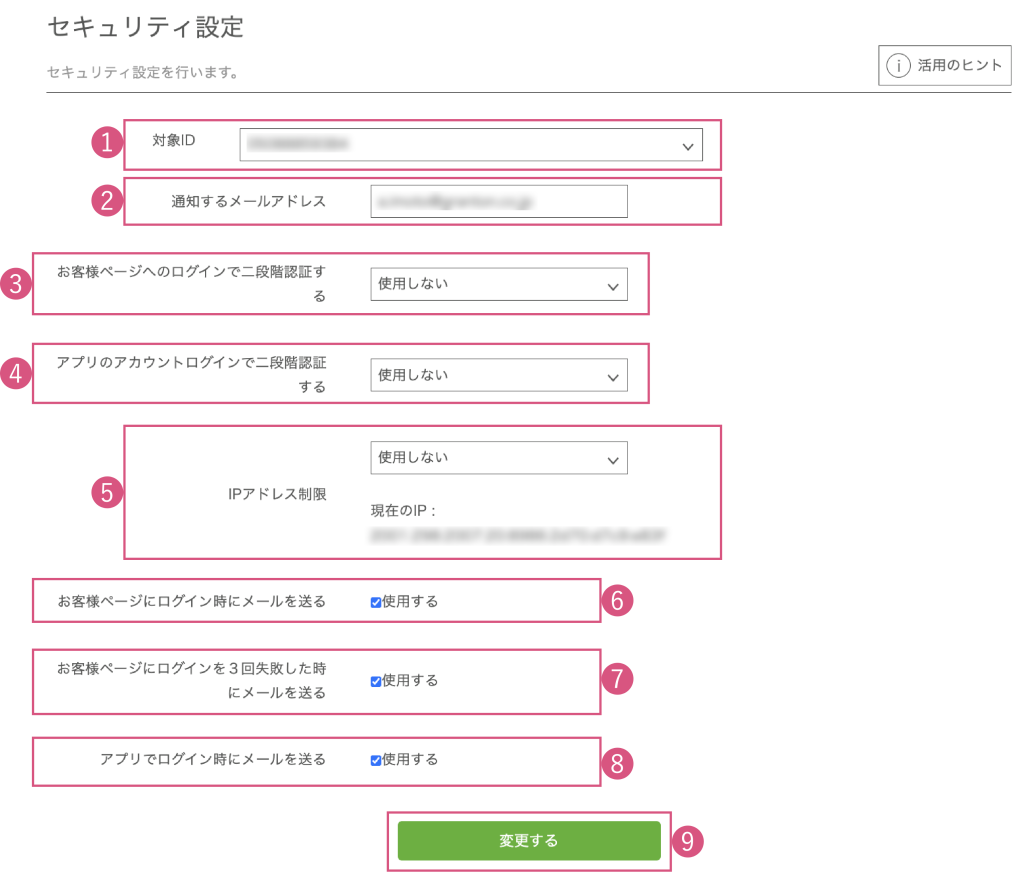The height and width of the screenshot is (879, 1024).
Task: Click the pink number 6 badge
Action: click(x=618, y=601)
